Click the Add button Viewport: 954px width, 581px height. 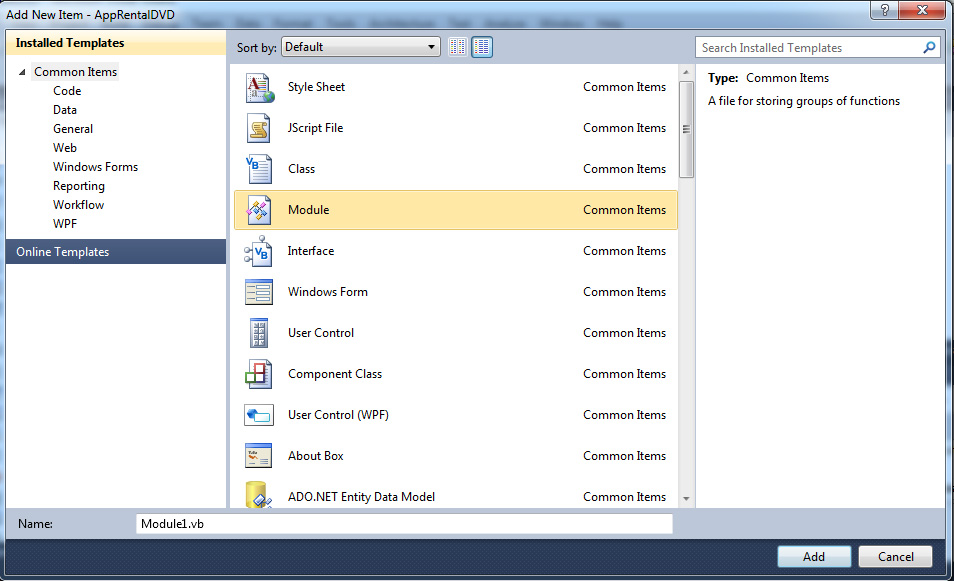814,557
